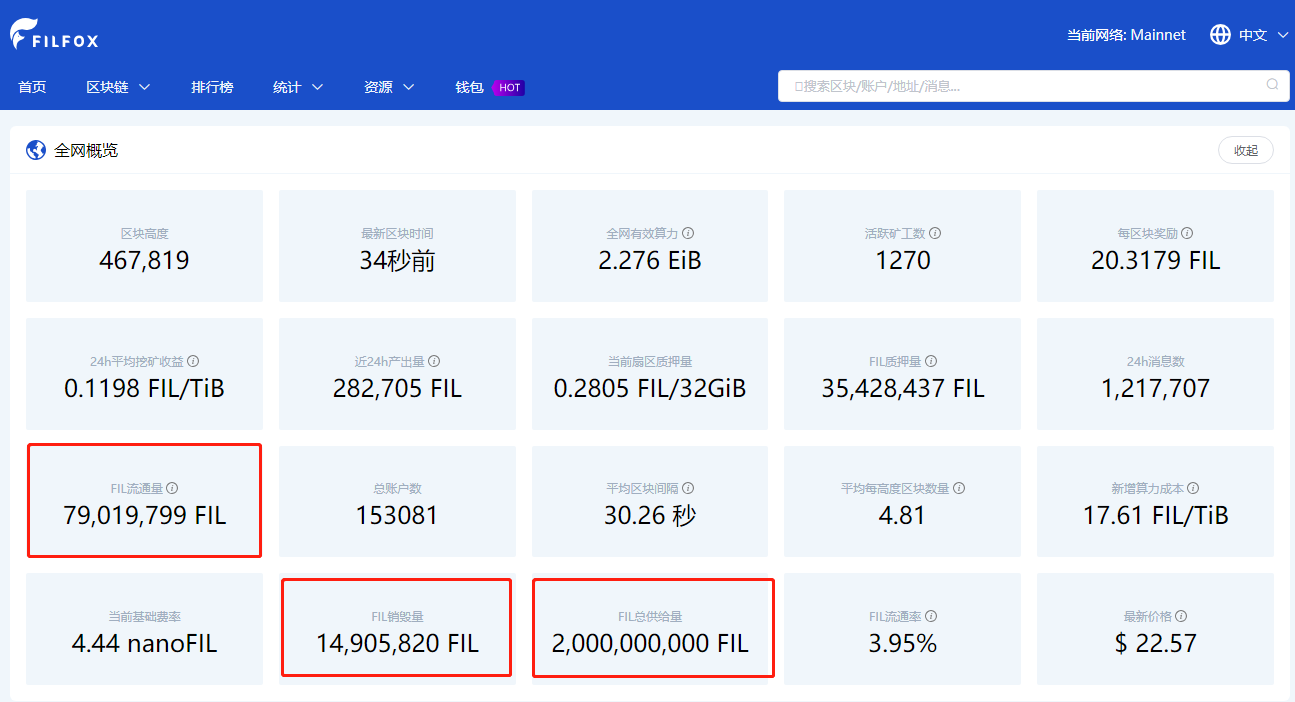Open the info icon next to 近24h产出量
The image size is (1295, 702).
434,361
